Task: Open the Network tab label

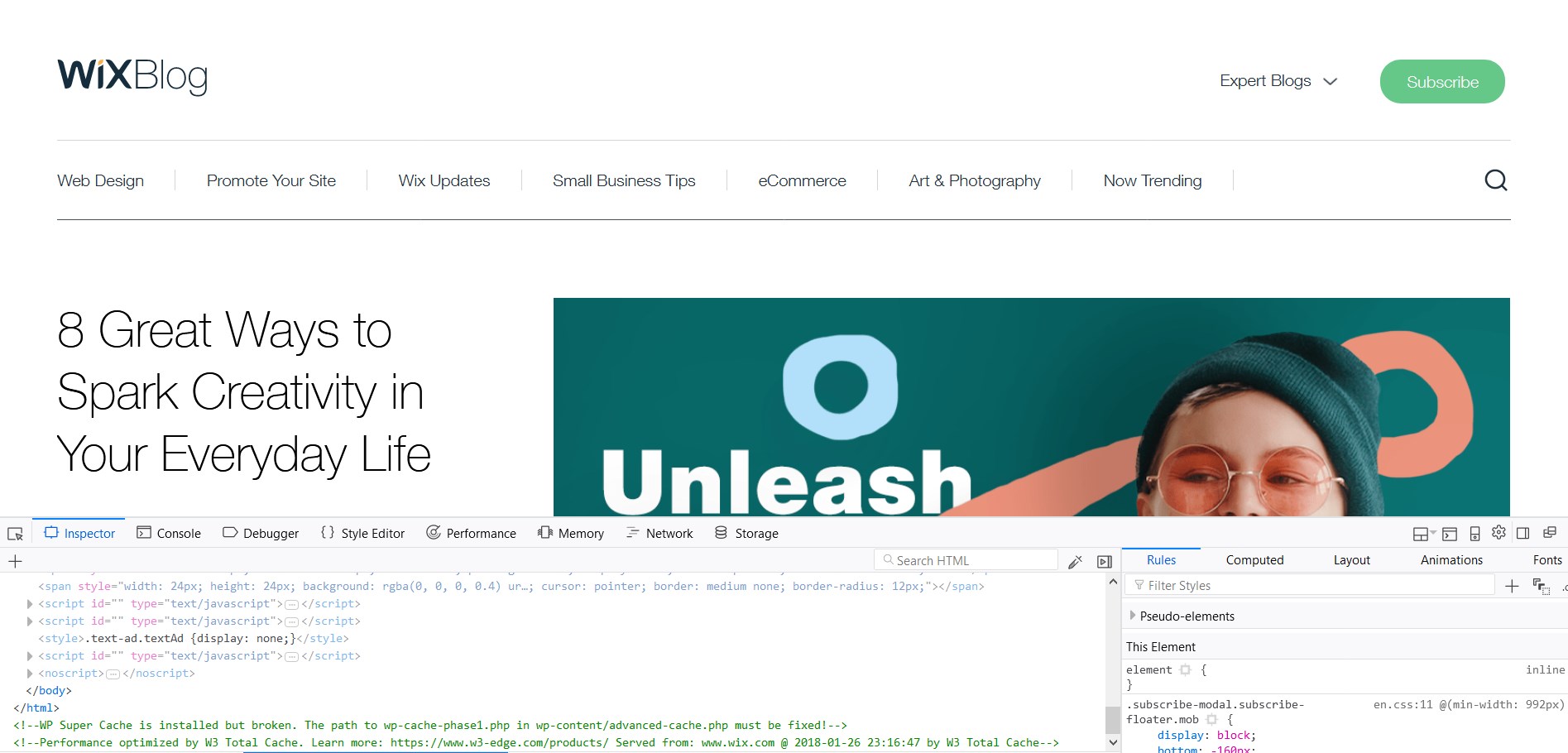Action: pos(669,534)
